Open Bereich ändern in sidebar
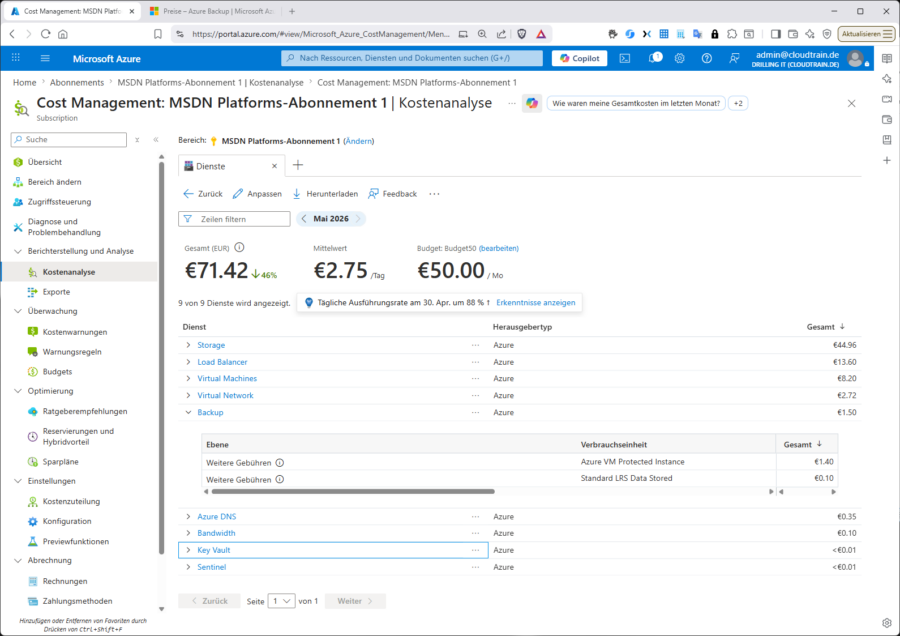This screenshot has height=636, width=900. [x=55, y=182]
